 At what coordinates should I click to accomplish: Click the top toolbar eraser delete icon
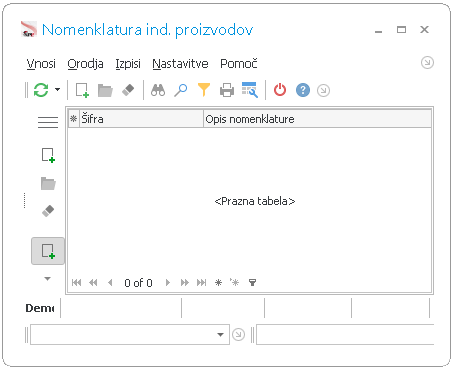[x=128, y=90]
